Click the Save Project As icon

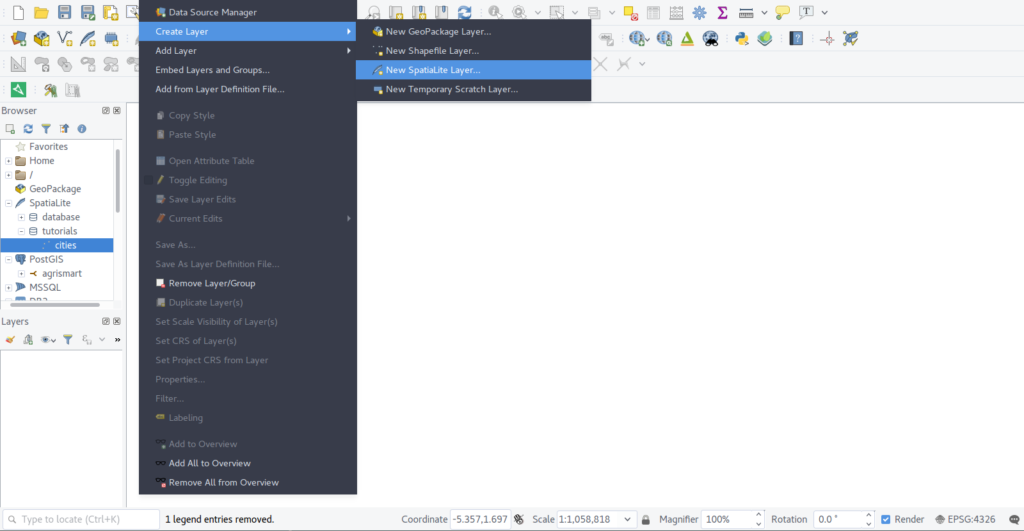[88, 12]
